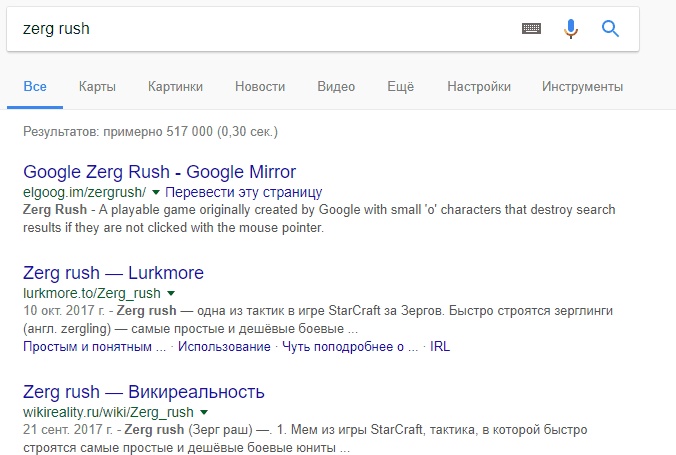Expand arrow next to lurkmore.to URL

[171, 293]
